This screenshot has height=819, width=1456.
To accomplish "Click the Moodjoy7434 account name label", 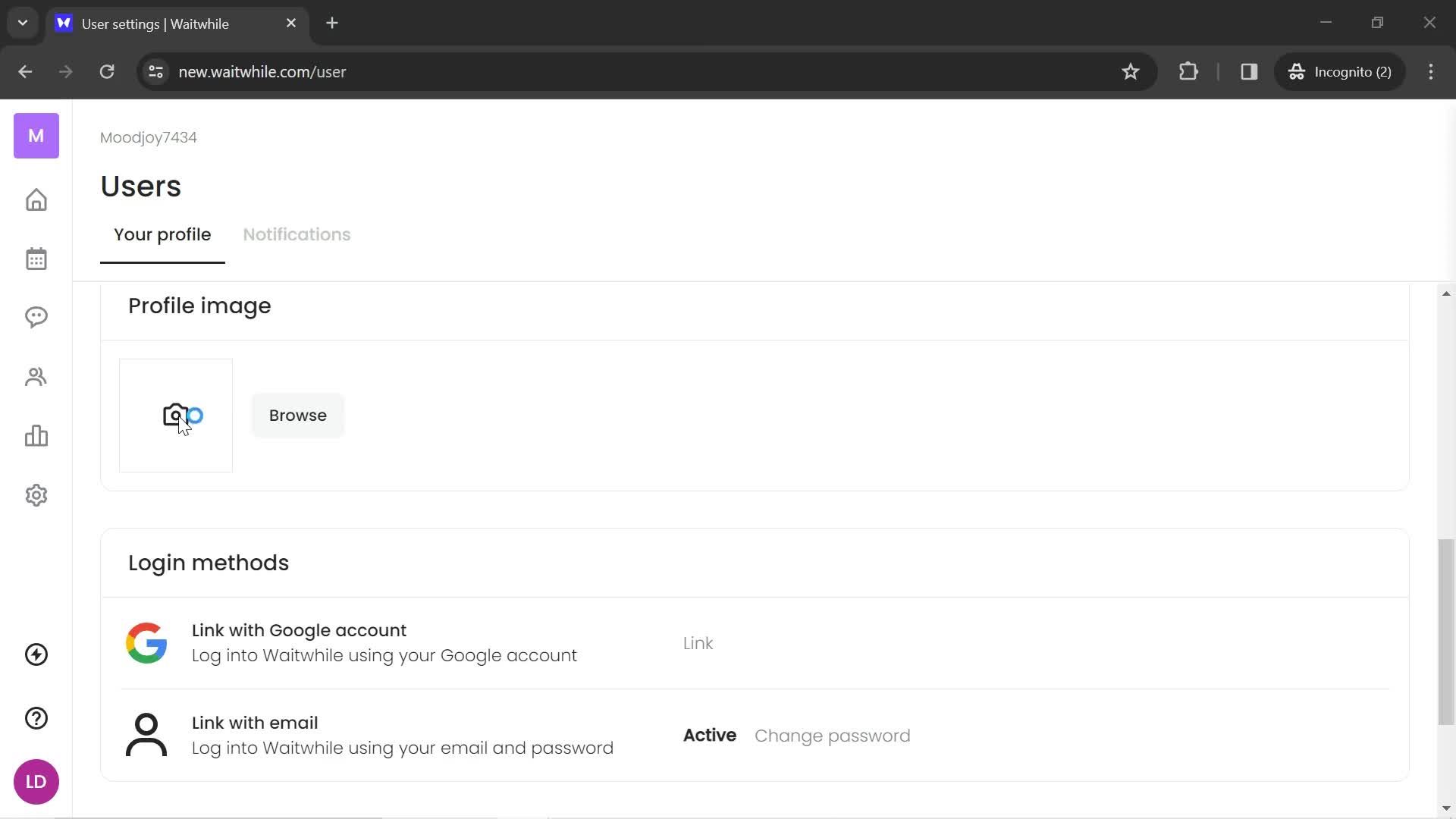I will tap(148, 137).
